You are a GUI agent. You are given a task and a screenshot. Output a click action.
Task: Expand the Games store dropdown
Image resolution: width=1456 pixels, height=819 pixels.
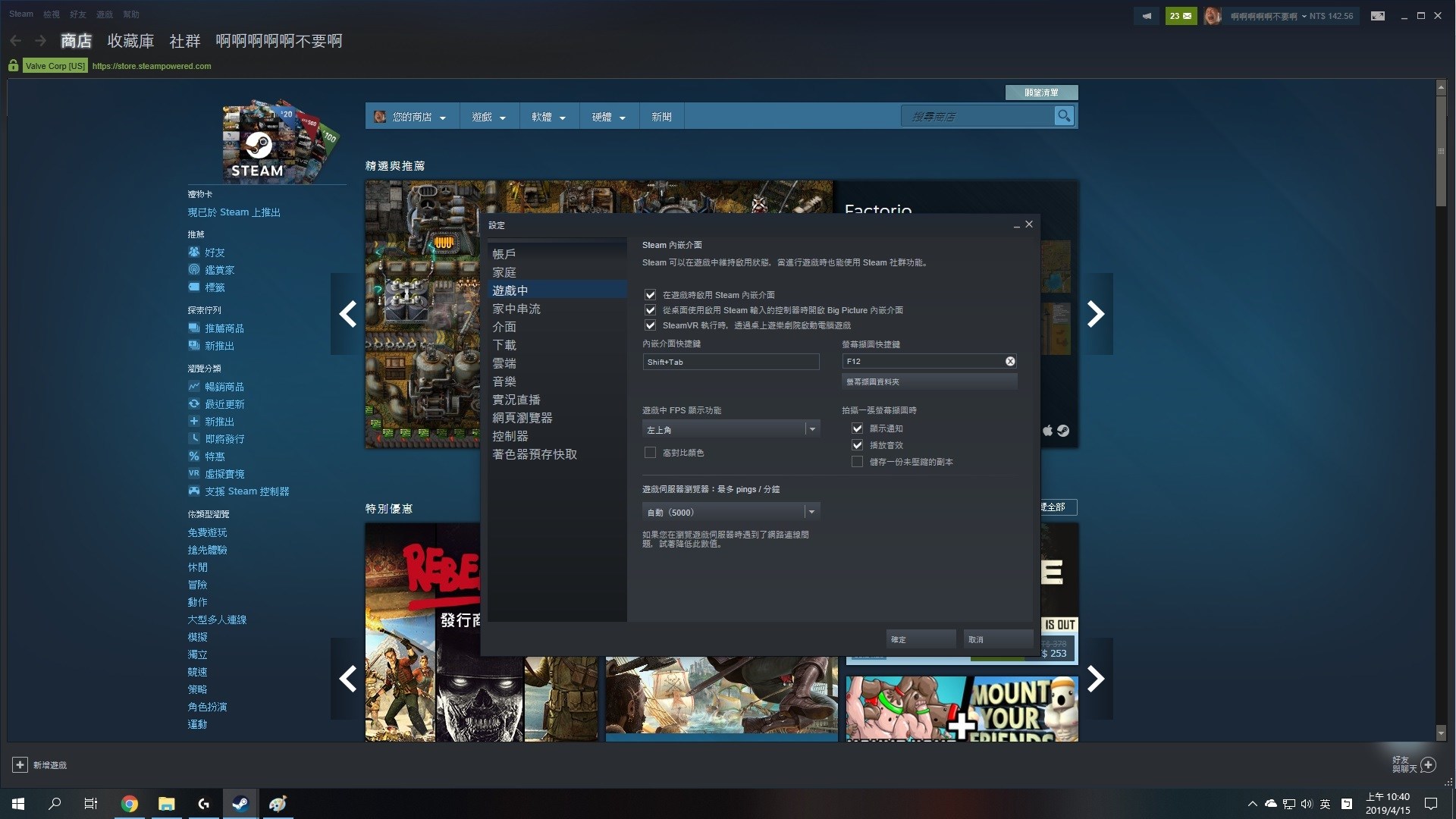pos(489,117)
